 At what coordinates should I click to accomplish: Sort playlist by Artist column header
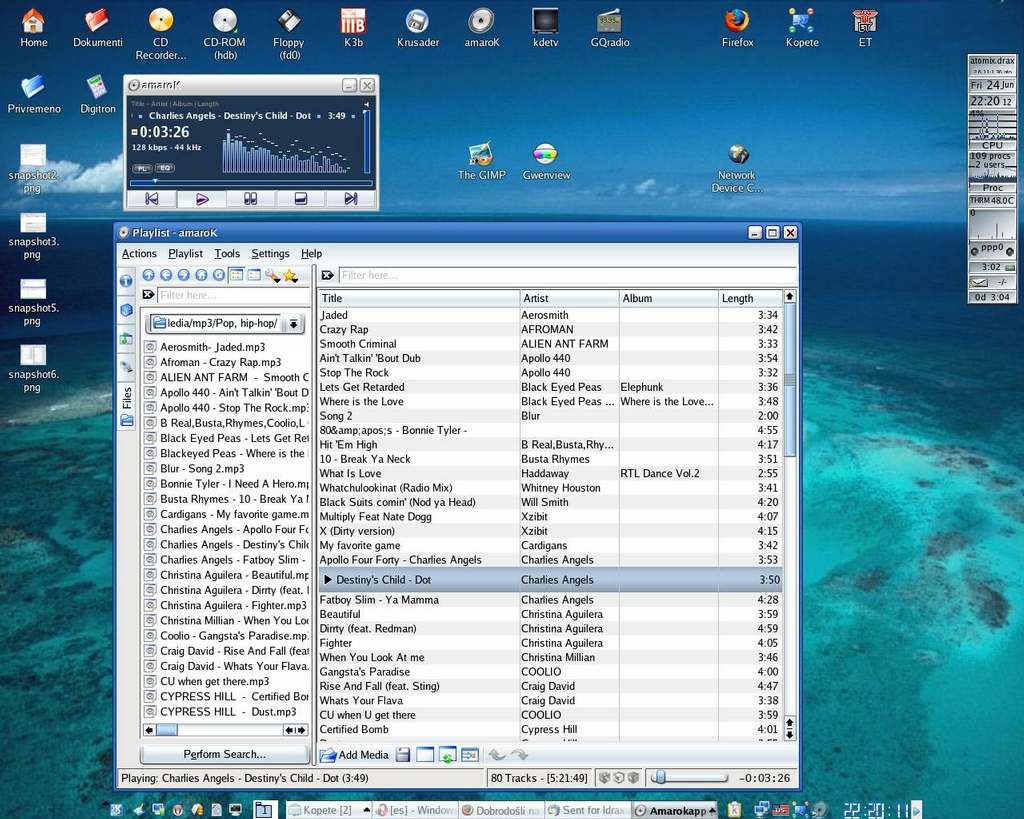569,298
